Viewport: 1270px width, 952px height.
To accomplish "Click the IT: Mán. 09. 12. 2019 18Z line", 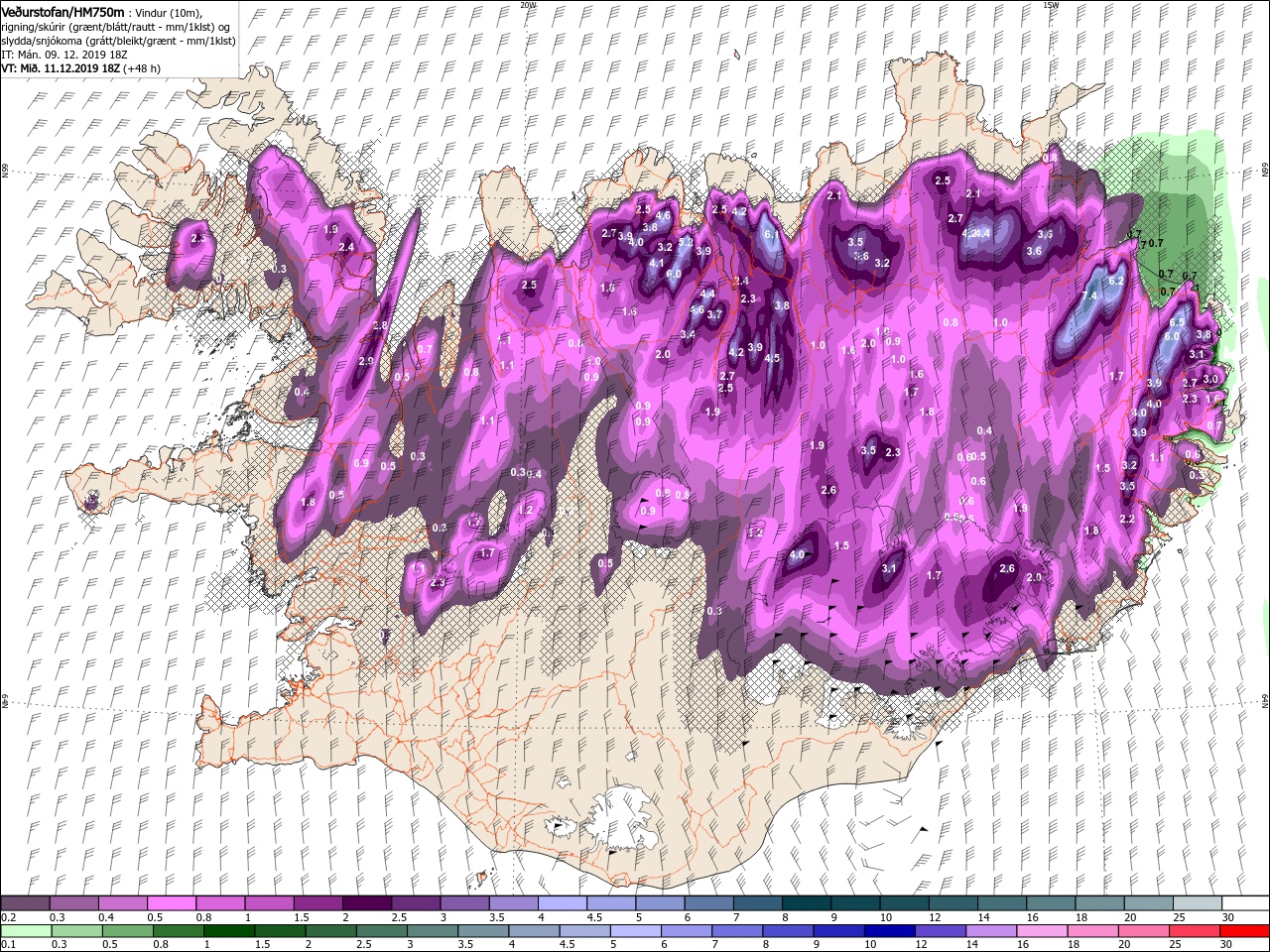I will click(64, 54).
